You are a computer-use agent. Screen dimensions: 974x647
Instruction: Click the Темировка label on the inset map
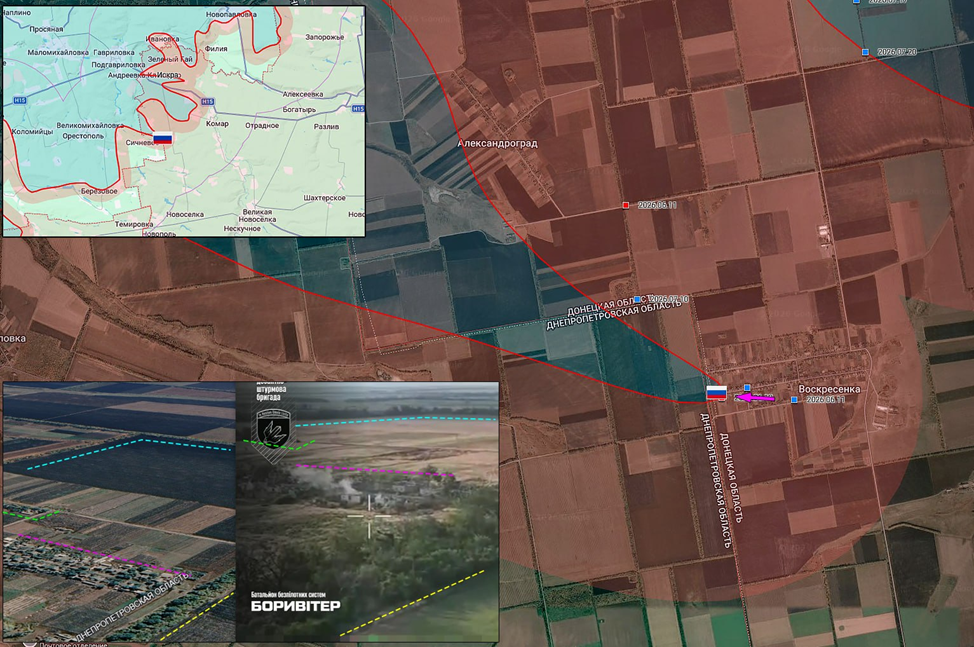[134, 224]
